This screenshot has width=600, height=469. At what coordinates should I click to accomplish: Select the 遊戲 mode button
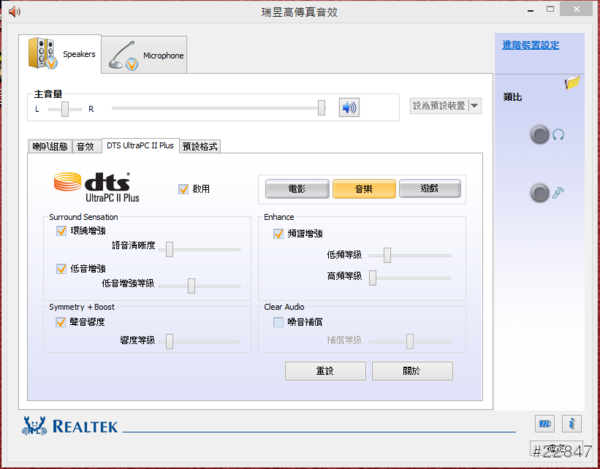tap(429, 189)
